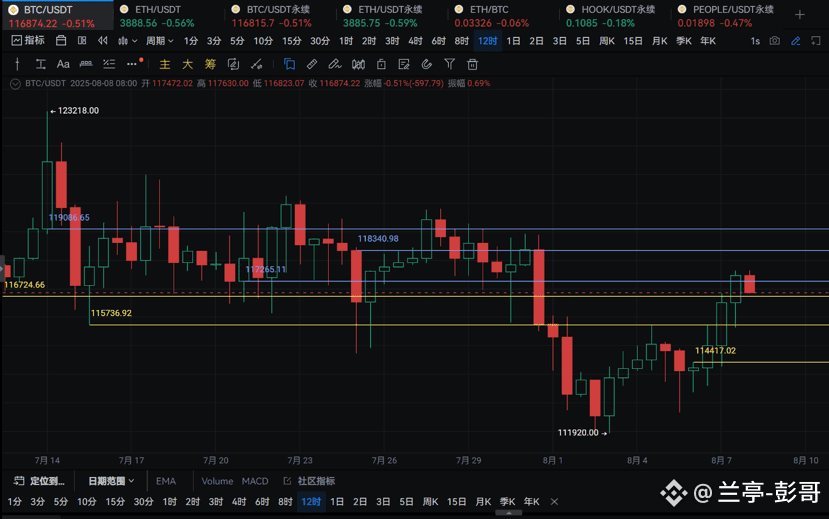Click the 1s interval button
The height and width of the screenshot is (519, 829).
coord(755,41)
